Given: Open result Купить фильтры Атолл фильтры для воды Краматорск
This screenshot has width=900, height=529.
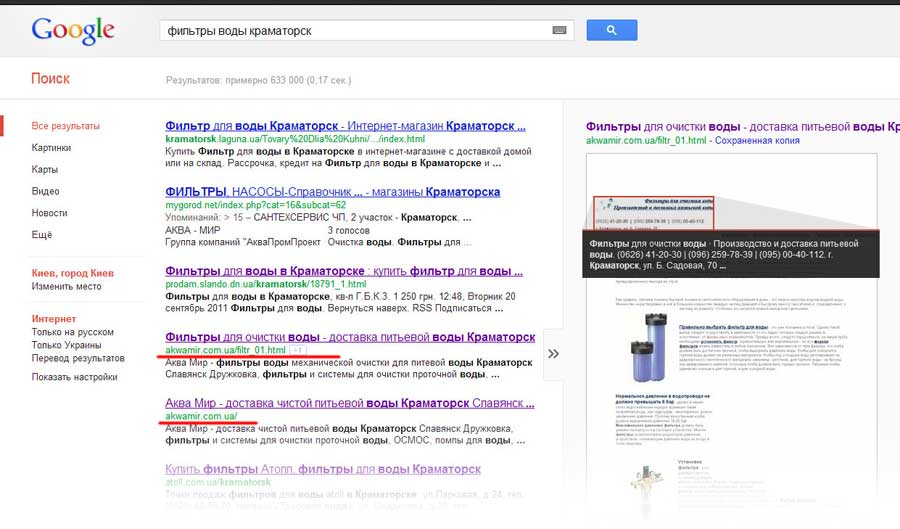Looking at the screenshot, I should [323, 469].
